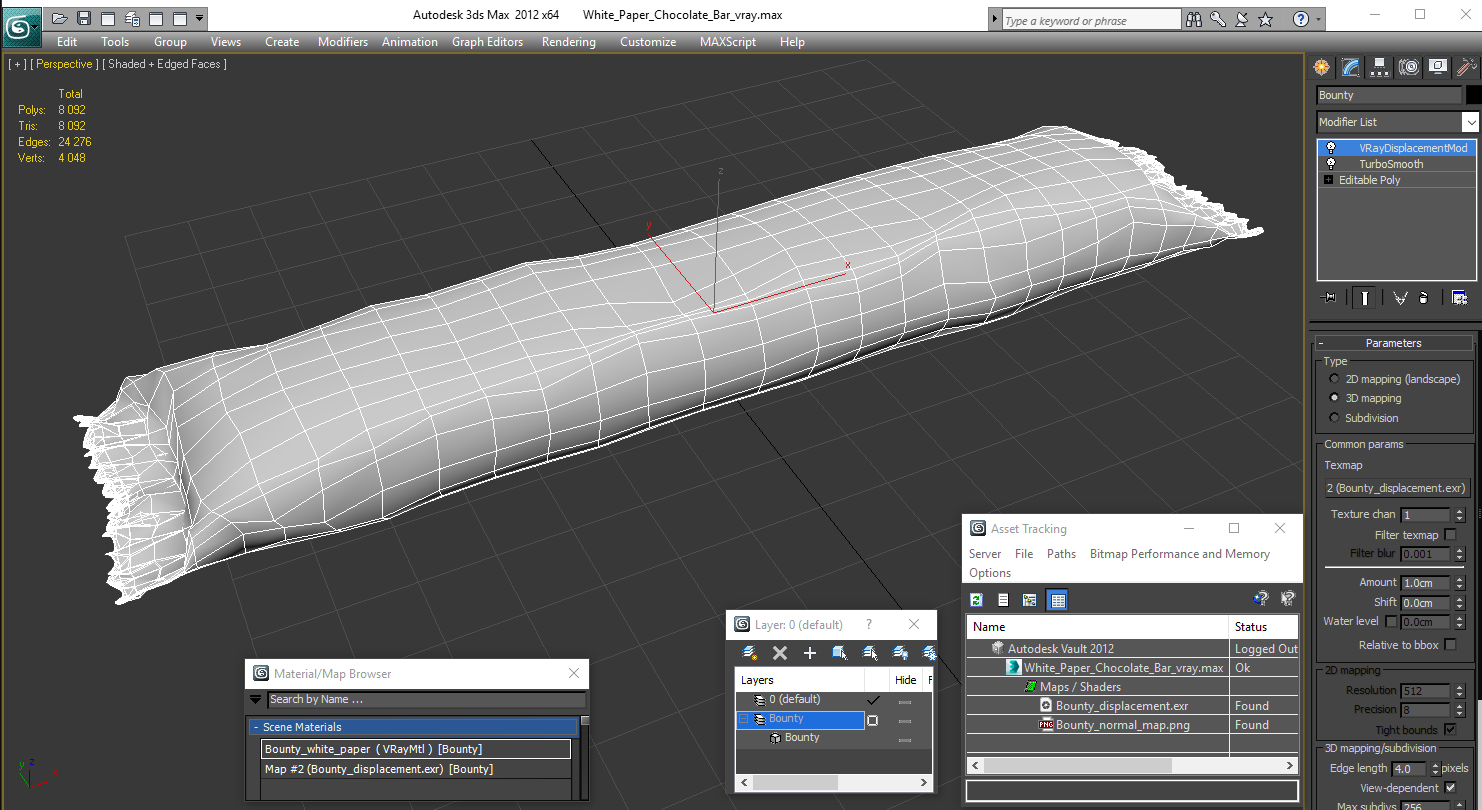Open the Motion command panel tab
Screen dimensions: 1482x810
1409,67
